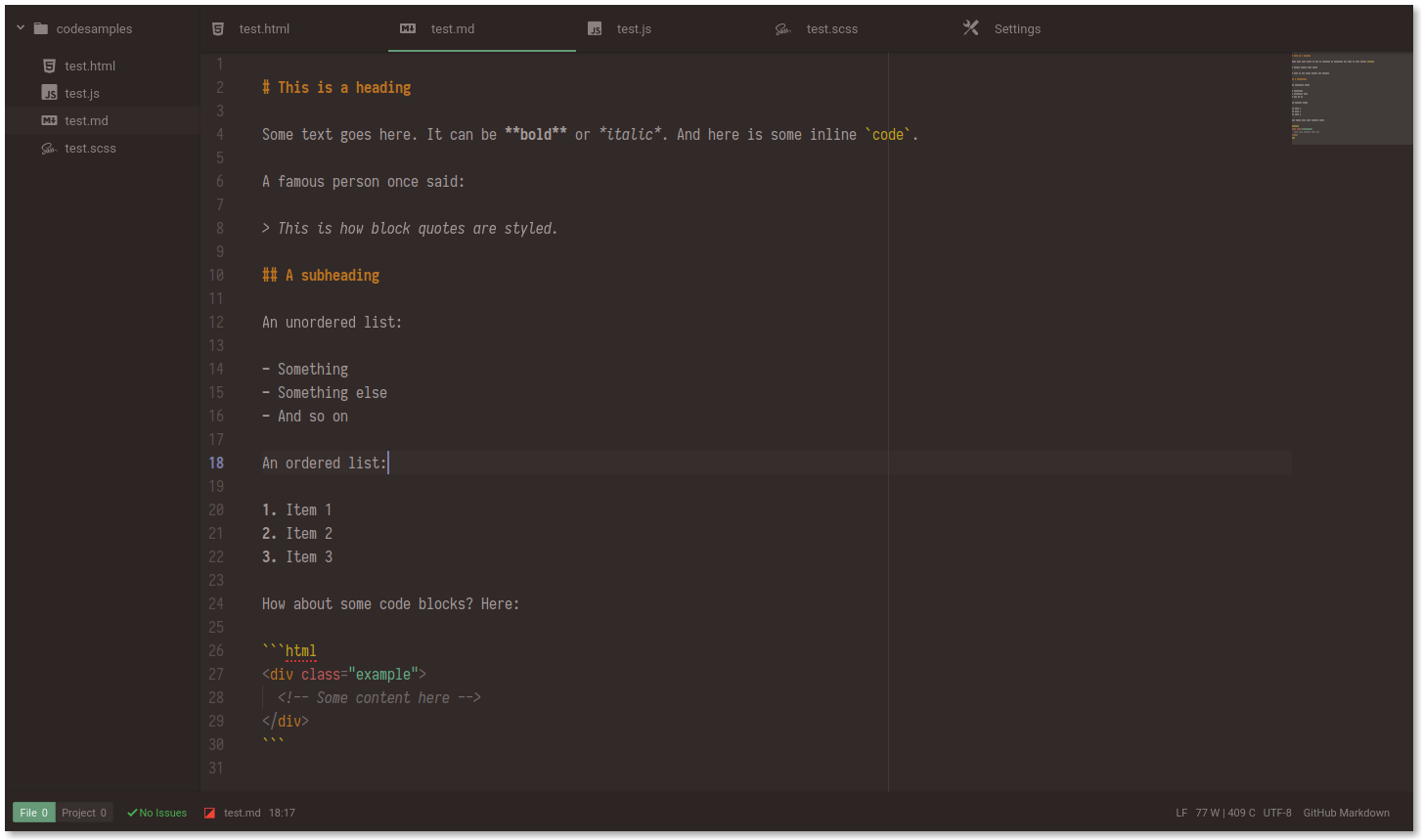The height and width of the screenshot is (840, 1422).
Task: Click the '<!-- Some content here -->' comment
Action: [x=379, y=697]
